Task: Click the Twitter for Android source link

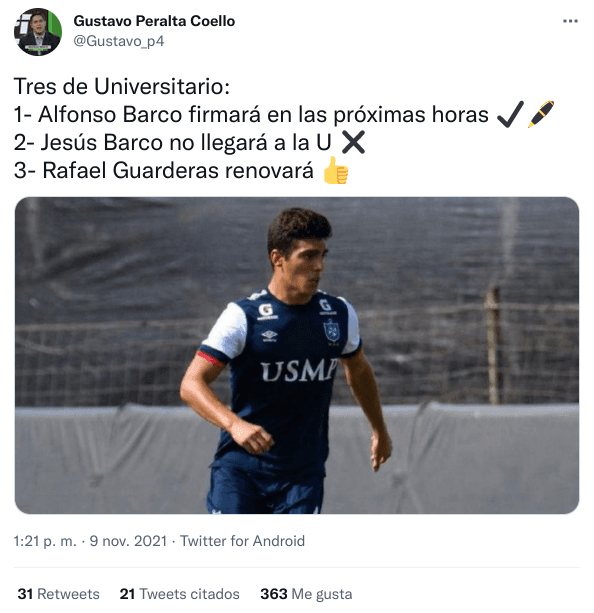Action: [x=242, y=541]
